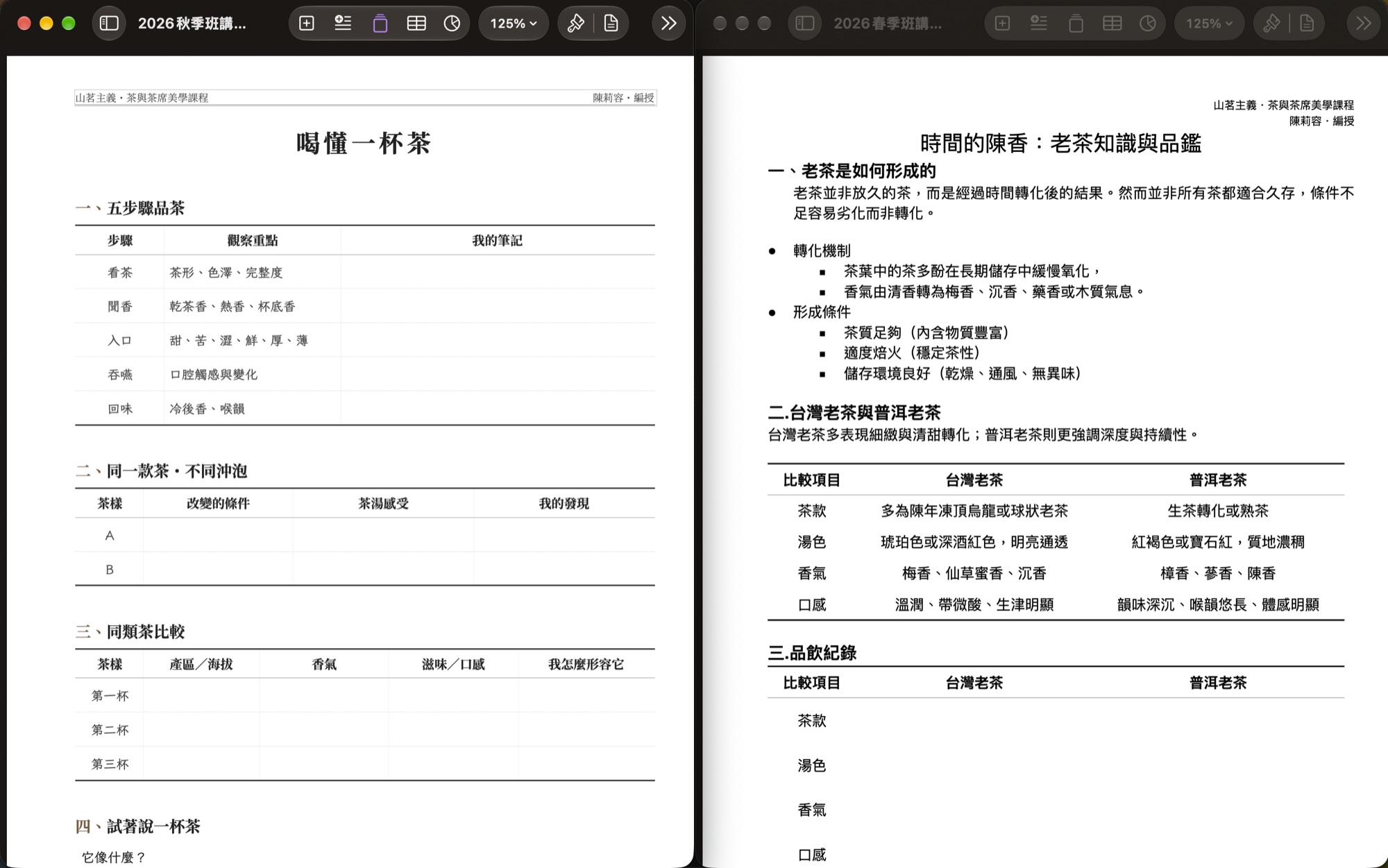Click the highlighted Shape icon in 秋季班 window
The height and width of the screenshot is (868, 1388).
coord(380,24)
